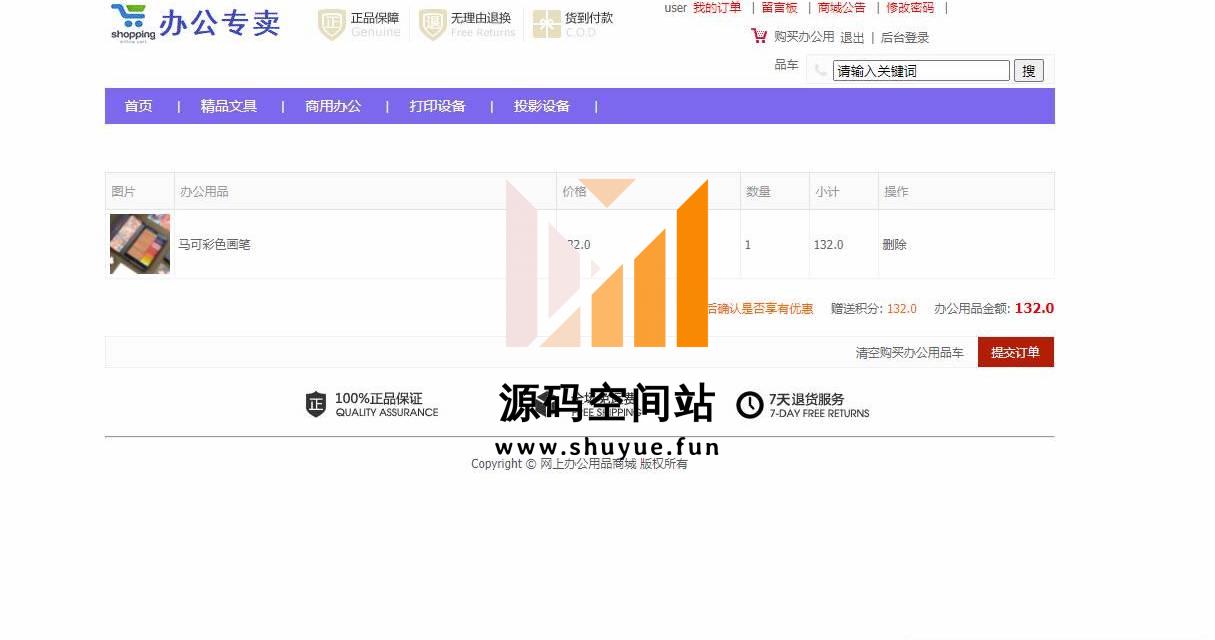Click the quantity value 1 in the row
Viewport: 1215px width, 640px height.
tap(748, 244)
